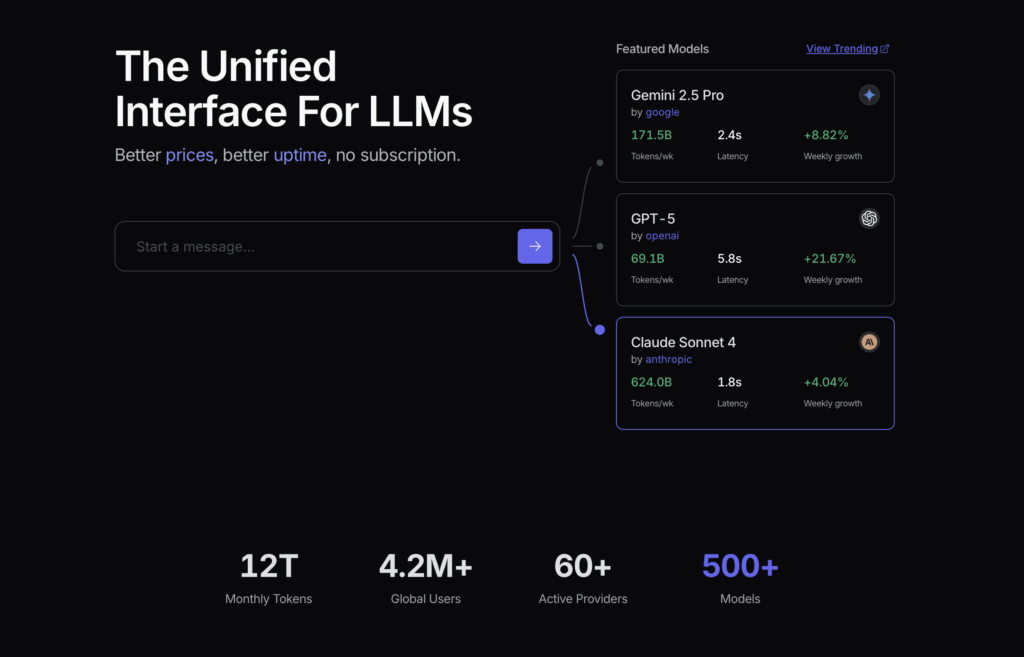
Task: Select the GPT-5 model title
Action: click(653, 219)
